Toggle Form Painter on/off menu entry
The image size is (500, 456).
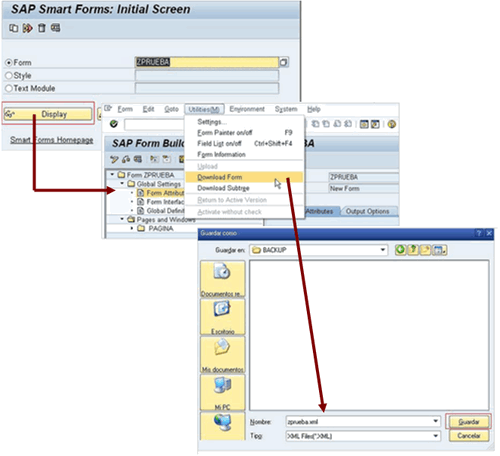tap(244, 133)
